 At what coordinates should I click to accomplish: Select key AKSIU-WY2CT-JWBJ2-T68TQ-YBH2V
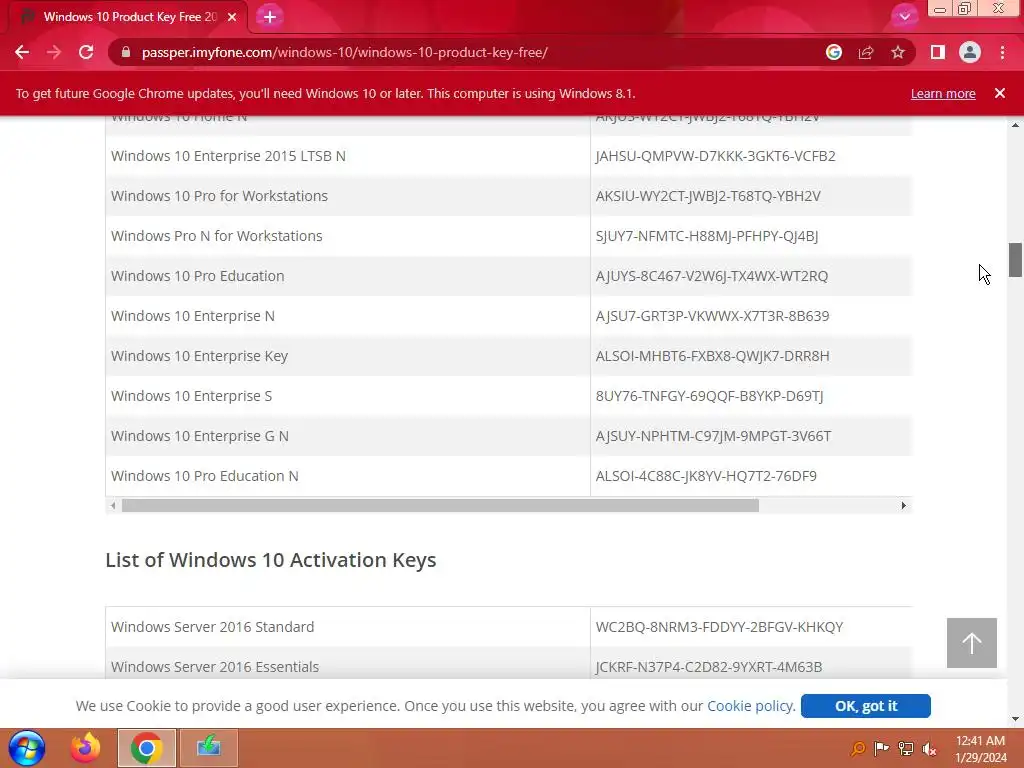coord(708,196)
